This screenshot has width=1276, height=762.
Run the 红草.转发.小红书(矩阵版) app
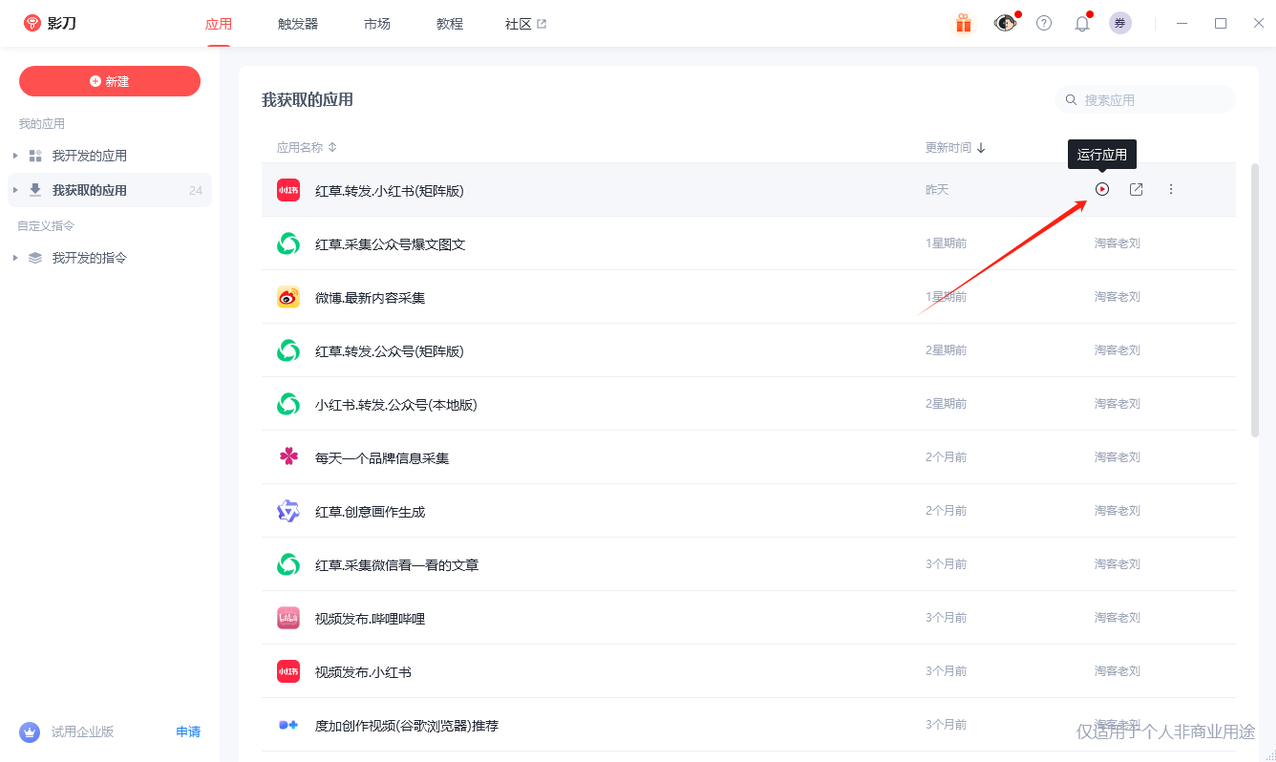pos(1102,189)
